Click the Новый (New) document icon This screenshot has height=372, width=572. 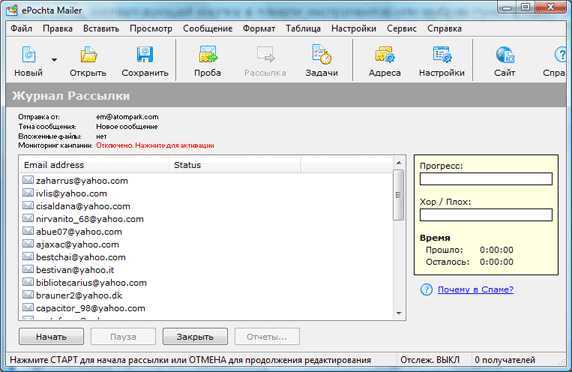28,55
